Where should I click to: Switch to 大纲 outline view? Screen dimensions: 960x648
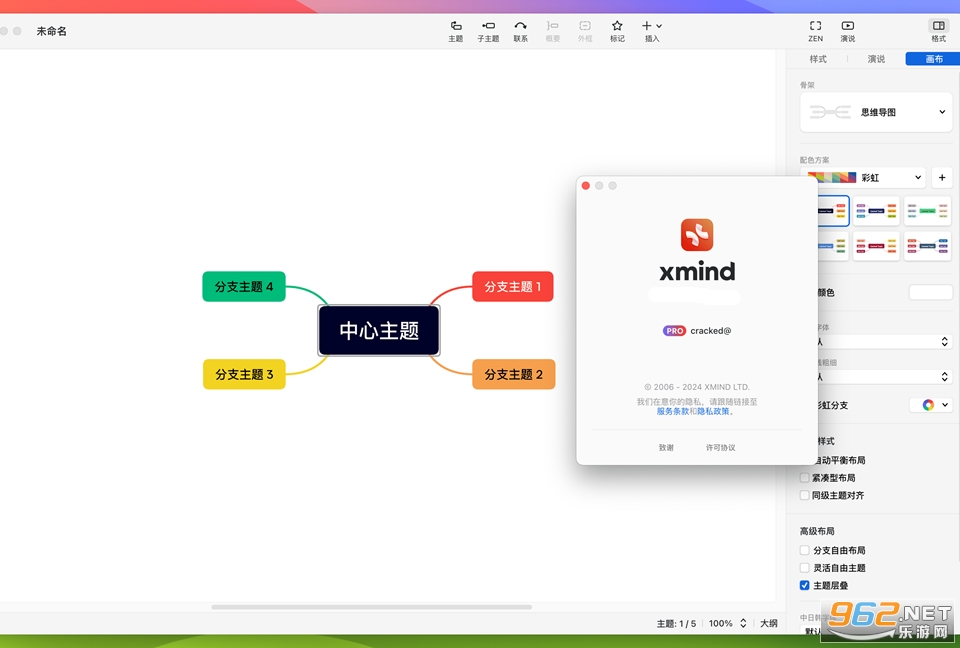[x=768, y=623]
